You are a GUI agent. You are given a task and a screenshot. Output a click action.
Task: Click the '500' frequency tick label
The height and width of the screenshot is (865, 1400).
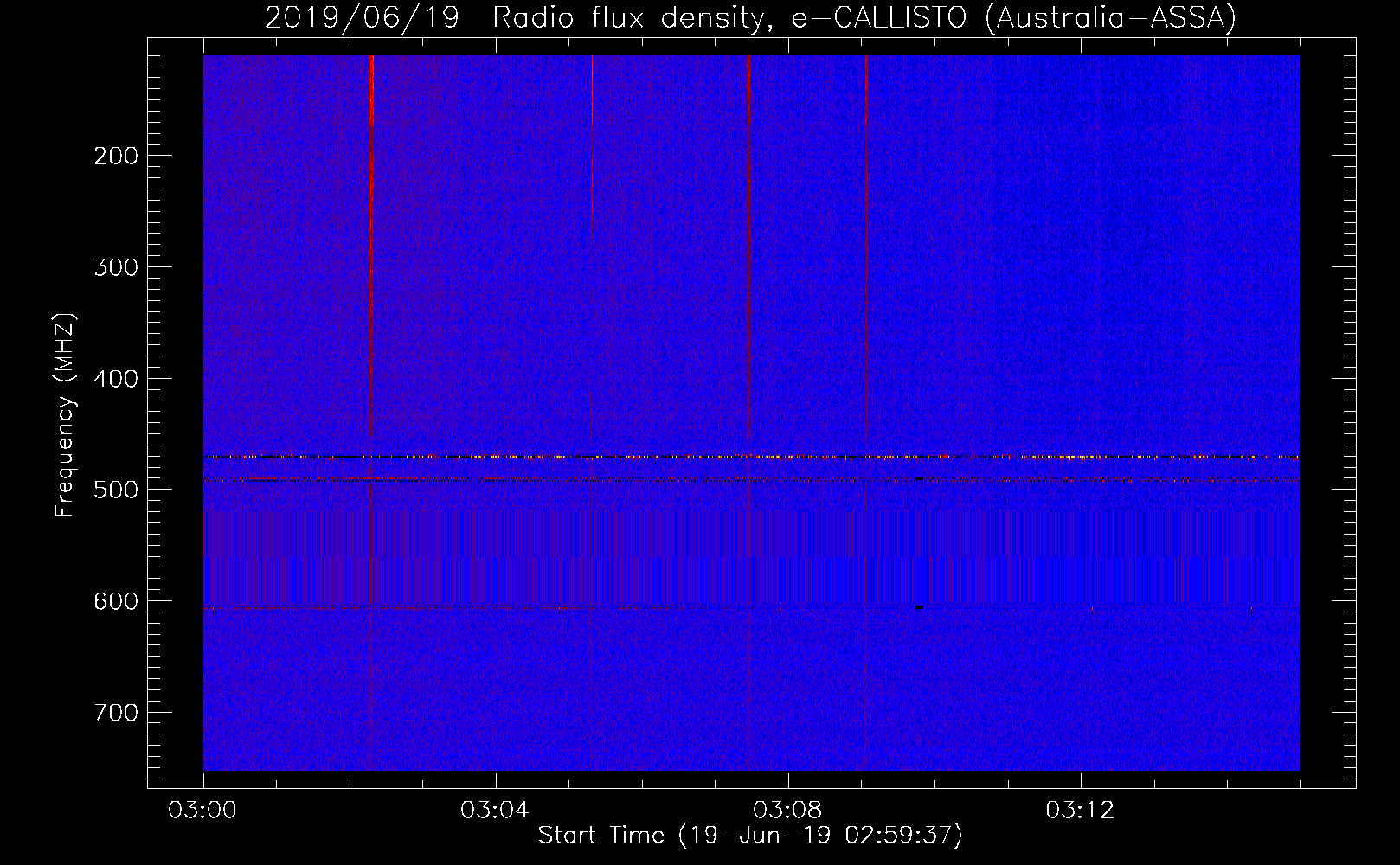pyautogui.click(x=115, y=490)
